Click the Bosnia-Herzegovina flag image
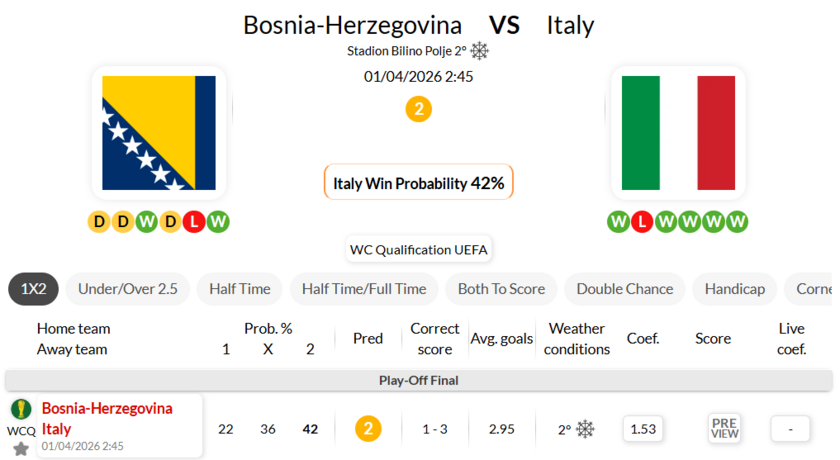Image resolution: width=840 pixels, height=460 pixels. [x=159, y=133]
